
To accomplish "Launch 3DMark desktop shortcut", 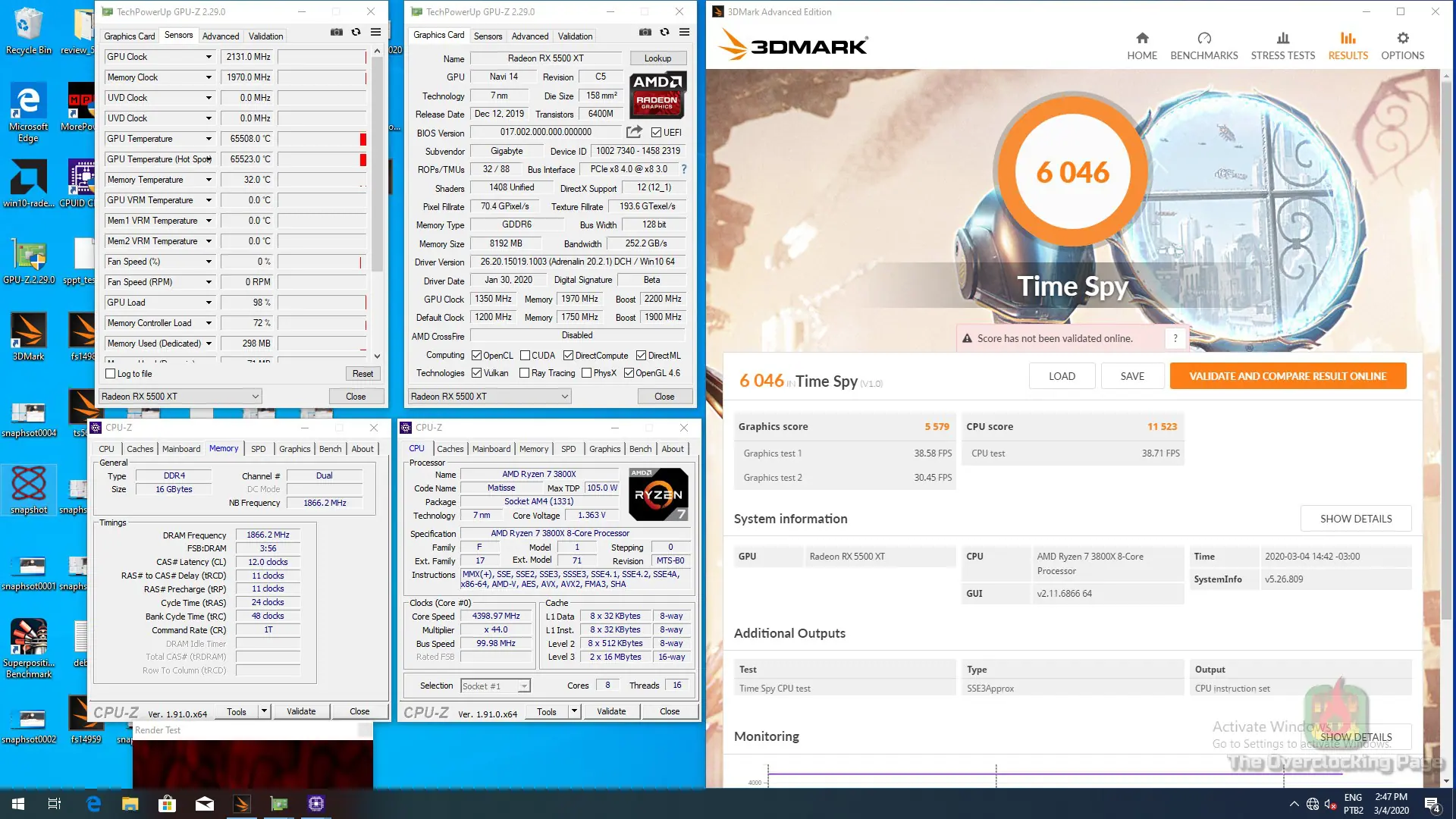I will 28,337.
